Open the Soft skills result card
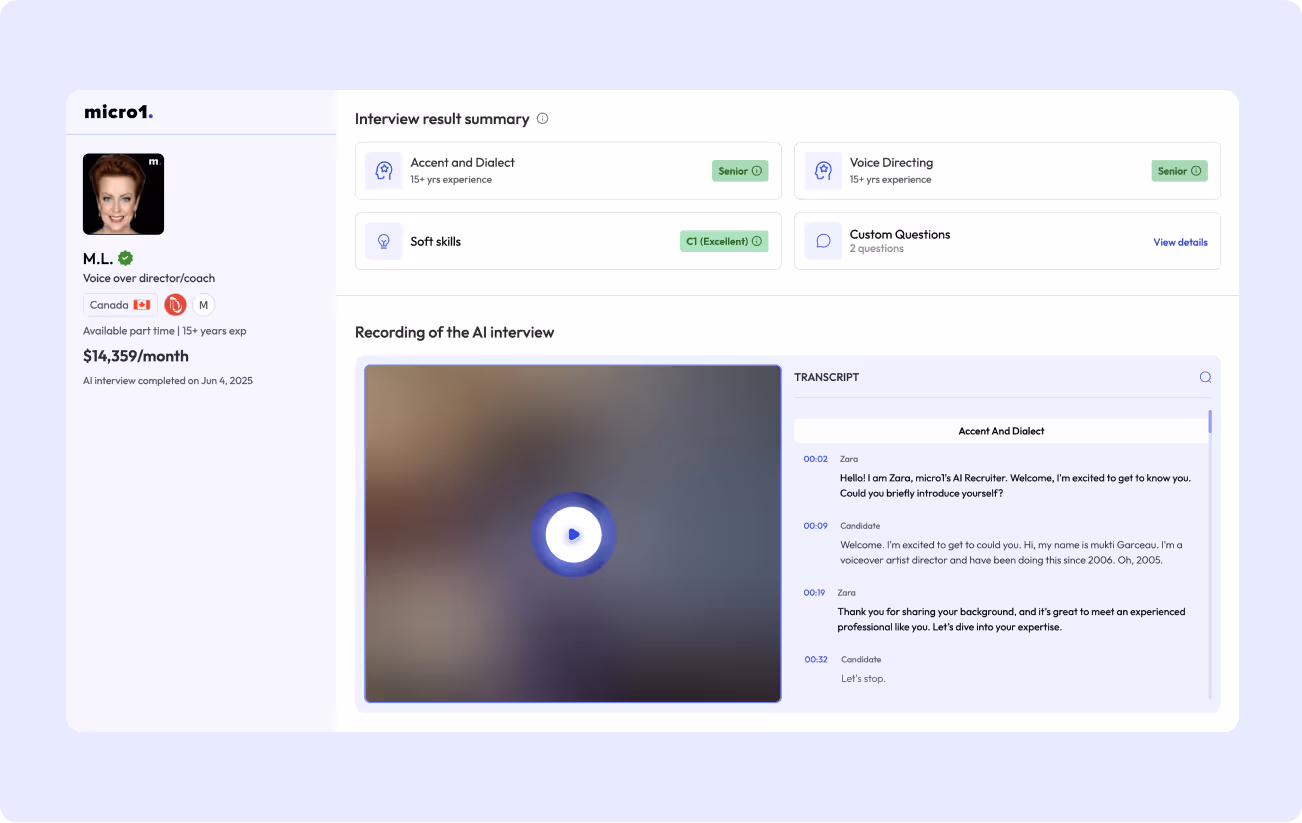Viewport: 1302px width, 823px height. point(568,241)
